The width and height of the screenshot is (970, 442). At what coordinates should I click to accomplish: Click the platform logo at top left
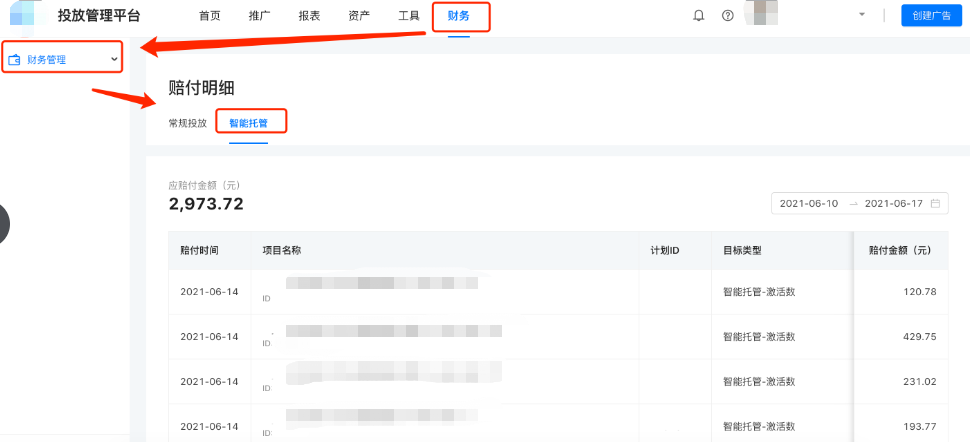26,15
